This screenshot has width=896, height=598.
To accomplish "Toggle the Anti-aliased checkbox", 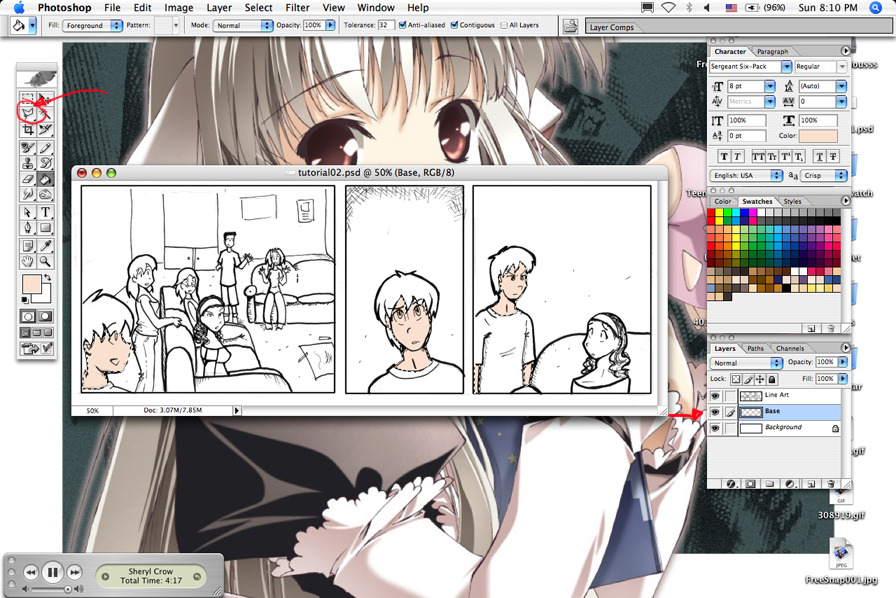I will (403, 25).
